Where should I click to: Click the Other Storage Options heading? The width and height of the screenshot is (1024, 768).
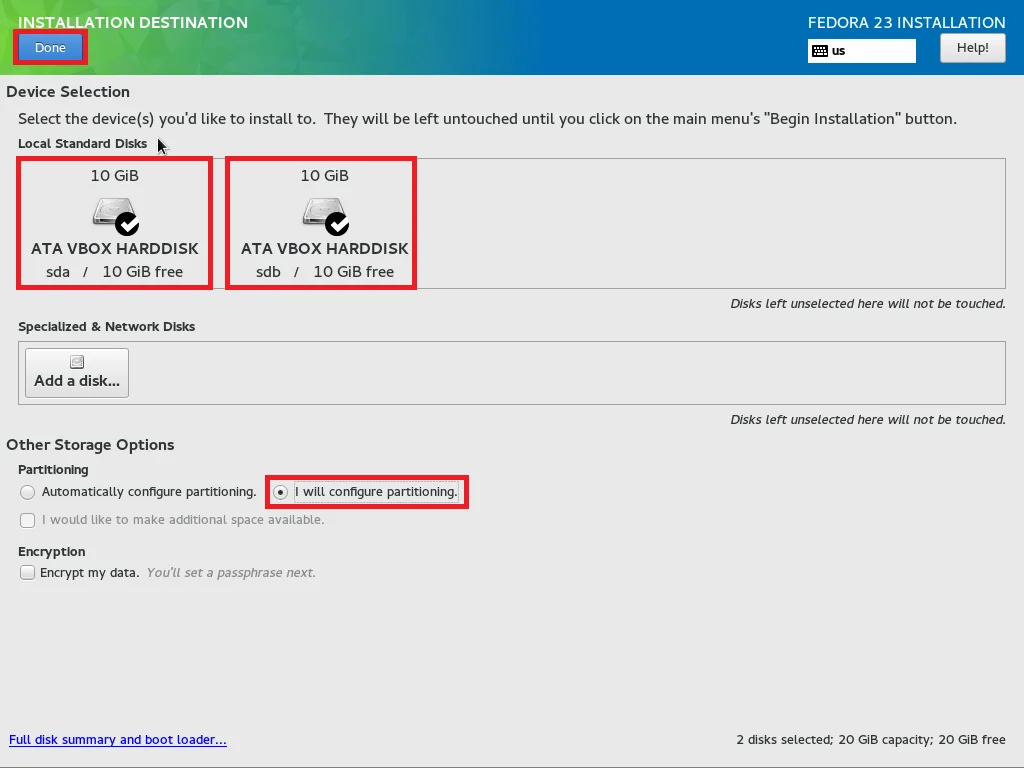pyautogui.click(x=90, y=445)
